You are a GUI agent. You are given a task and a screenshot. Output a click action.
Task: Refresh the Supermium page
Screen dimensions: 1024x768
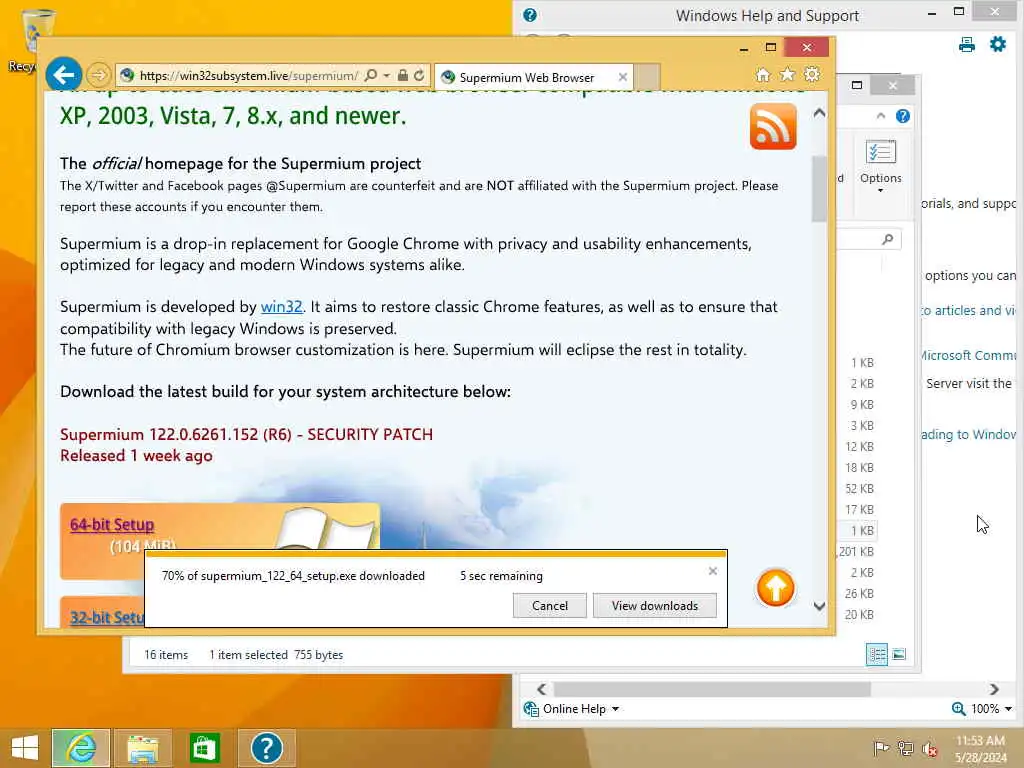419,76
